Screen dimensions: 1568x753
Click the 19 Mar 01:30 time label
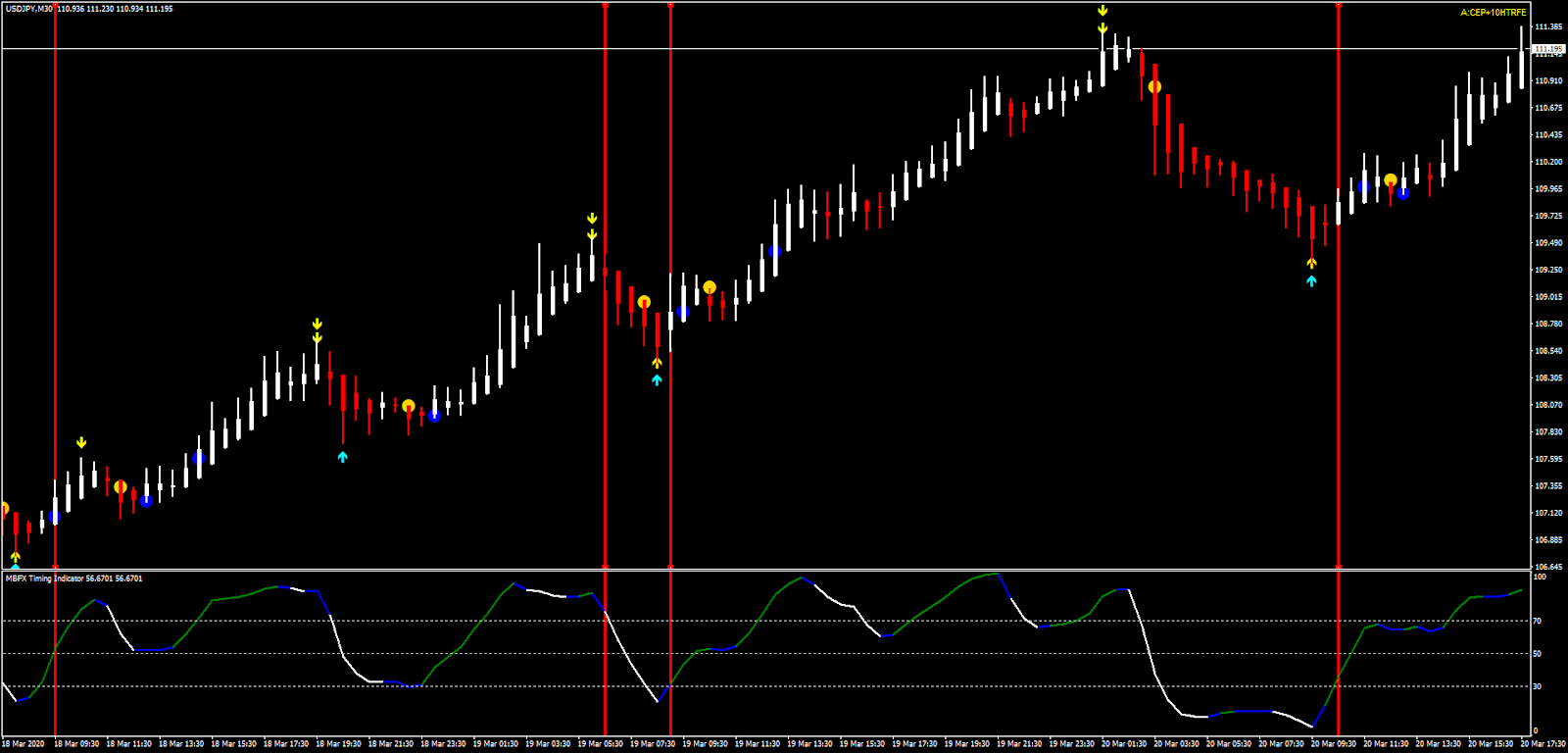point(495,744)
